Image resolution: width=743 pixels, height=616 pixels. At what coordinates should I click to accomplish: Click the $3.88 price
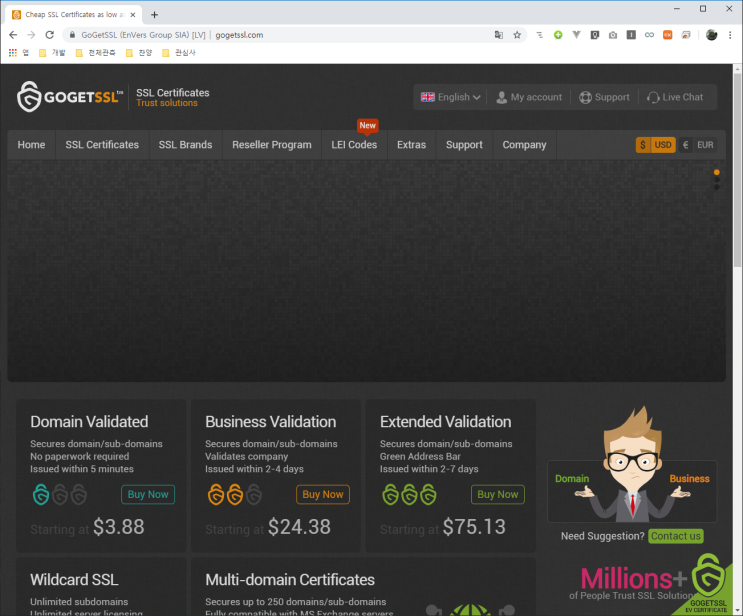[118, 527]
